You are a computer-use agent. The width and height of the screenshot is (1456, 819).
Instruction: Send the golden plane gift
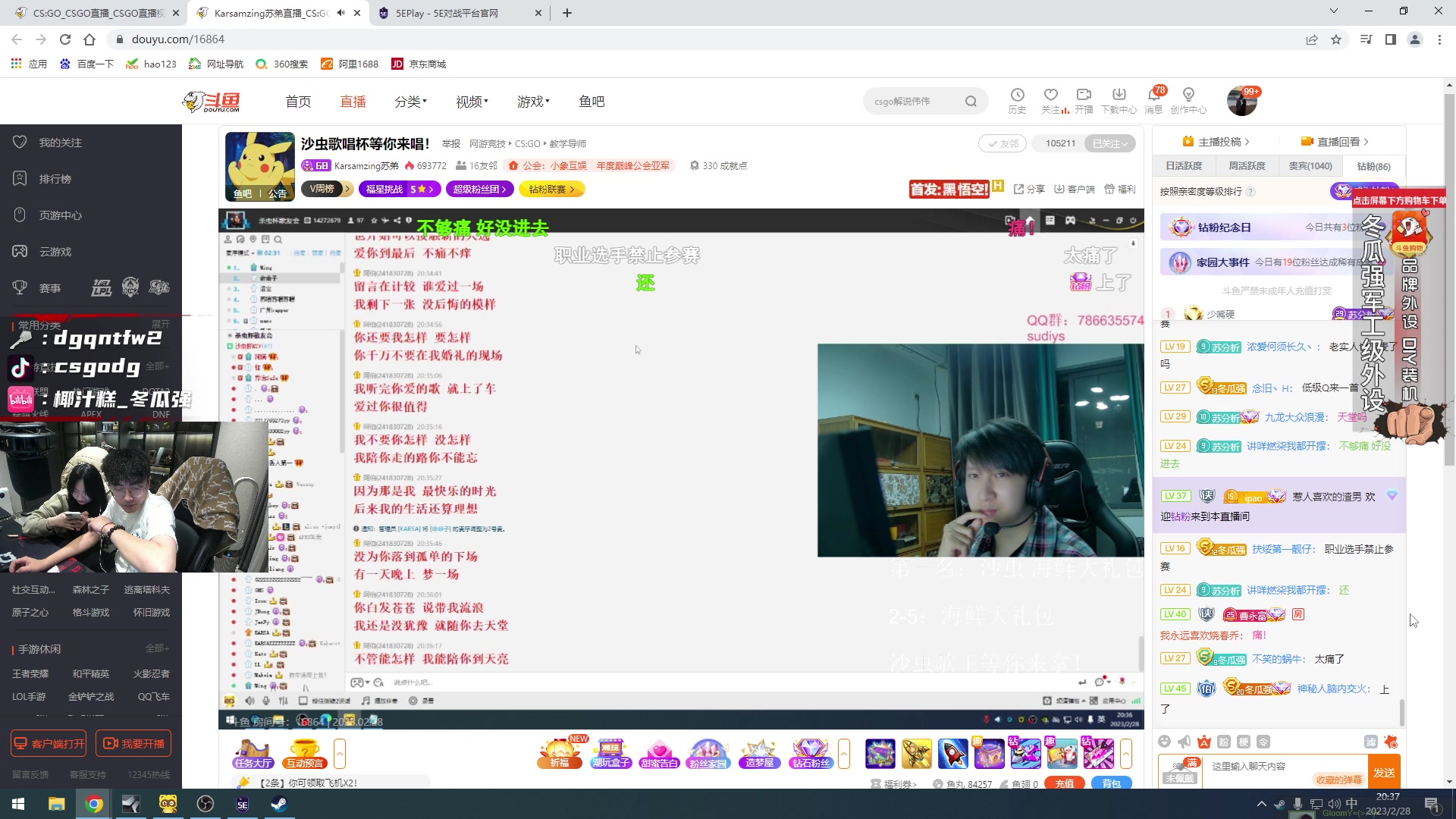pos(916,754)
